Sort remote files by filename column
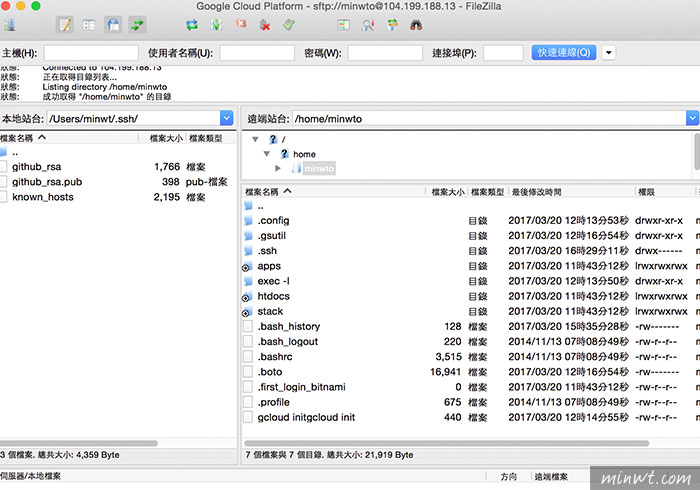This screenshot has height=490, width=700. point(333,192)
